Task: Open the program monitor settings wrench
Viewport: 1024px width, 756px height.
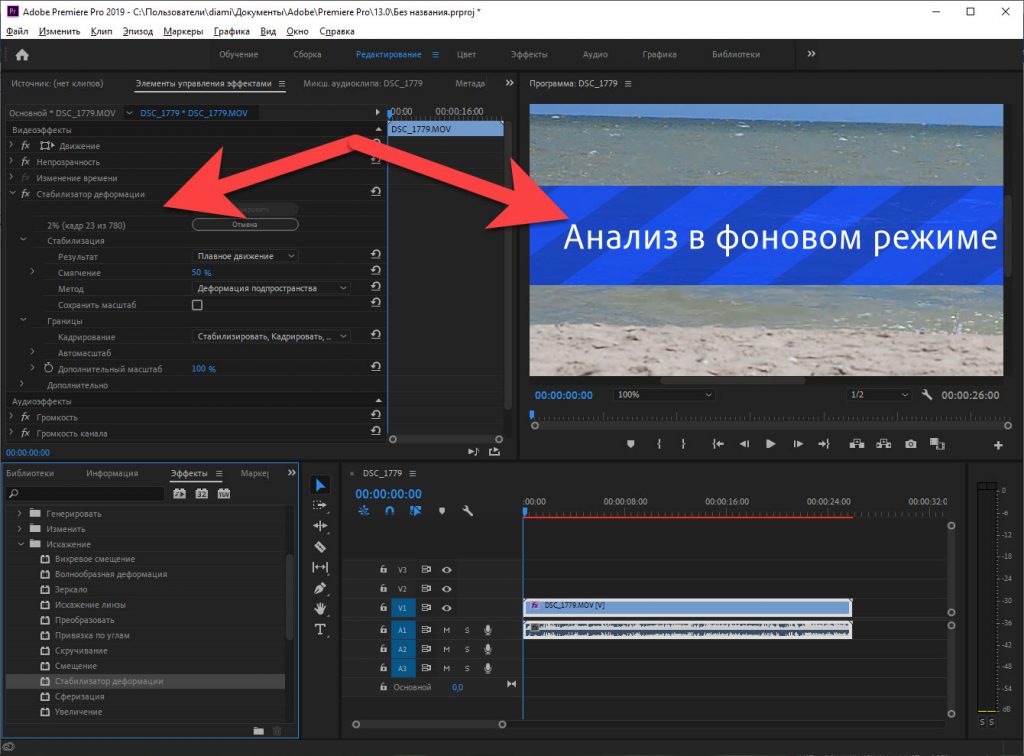Action: [927, 395]
